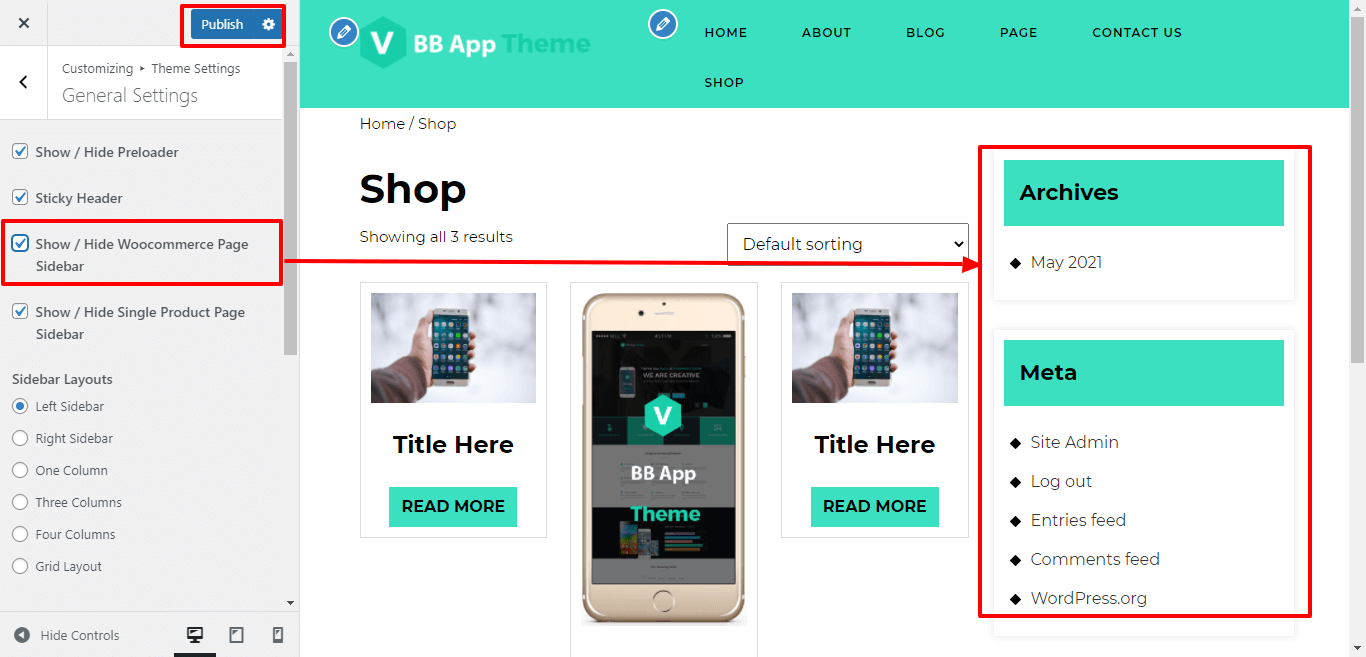Open publish settings gear icon

[268, 24]
